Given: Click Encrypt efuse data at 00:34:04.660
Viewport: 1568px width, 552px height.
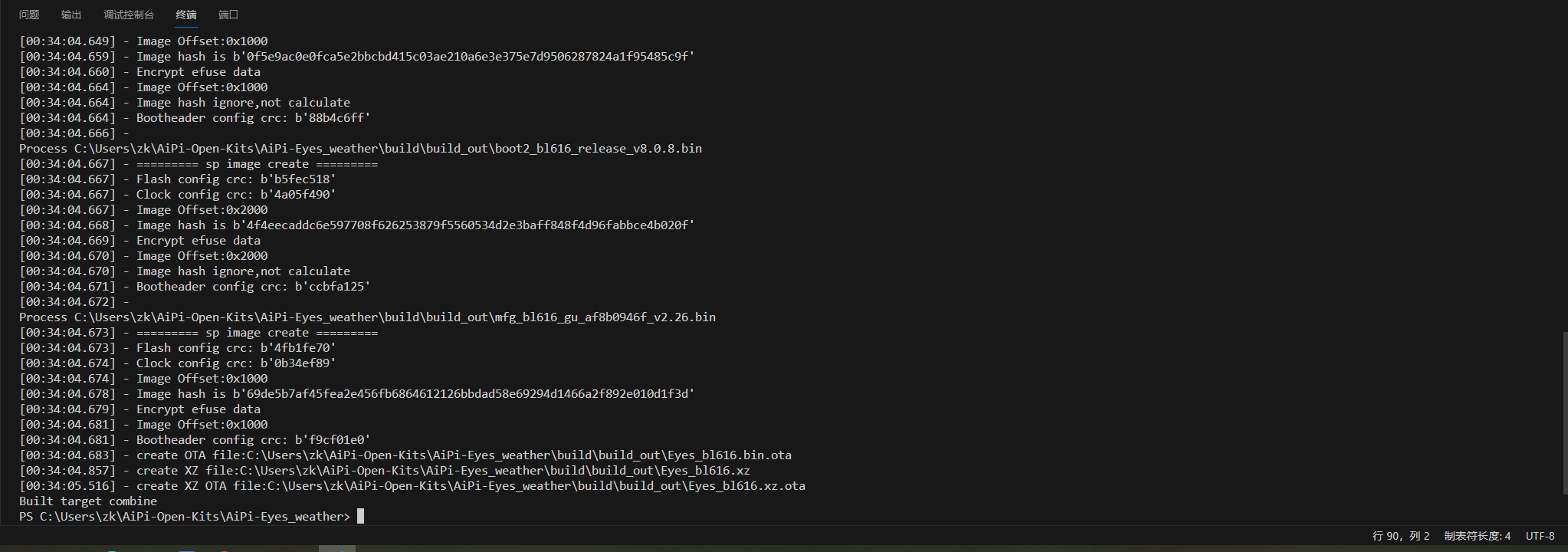Looking at the screenshot, I should tap(198, 72).
